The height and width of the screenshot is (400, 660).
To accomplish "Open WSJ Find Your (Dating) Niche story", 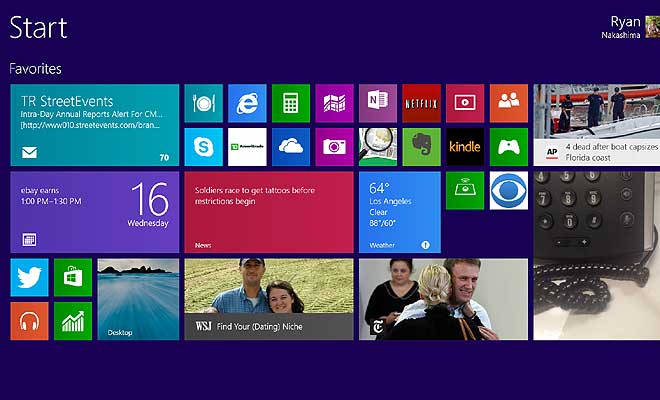I will [269, 299].
